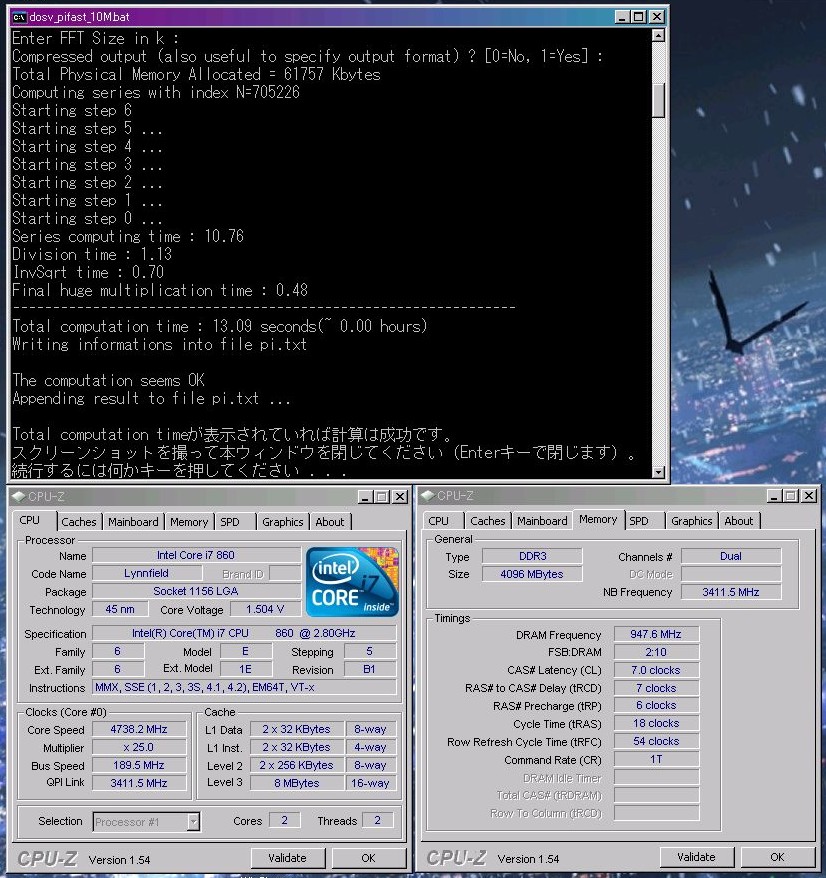Maximize the dosv_pifast_10M.bat console window

click(638, 17)
